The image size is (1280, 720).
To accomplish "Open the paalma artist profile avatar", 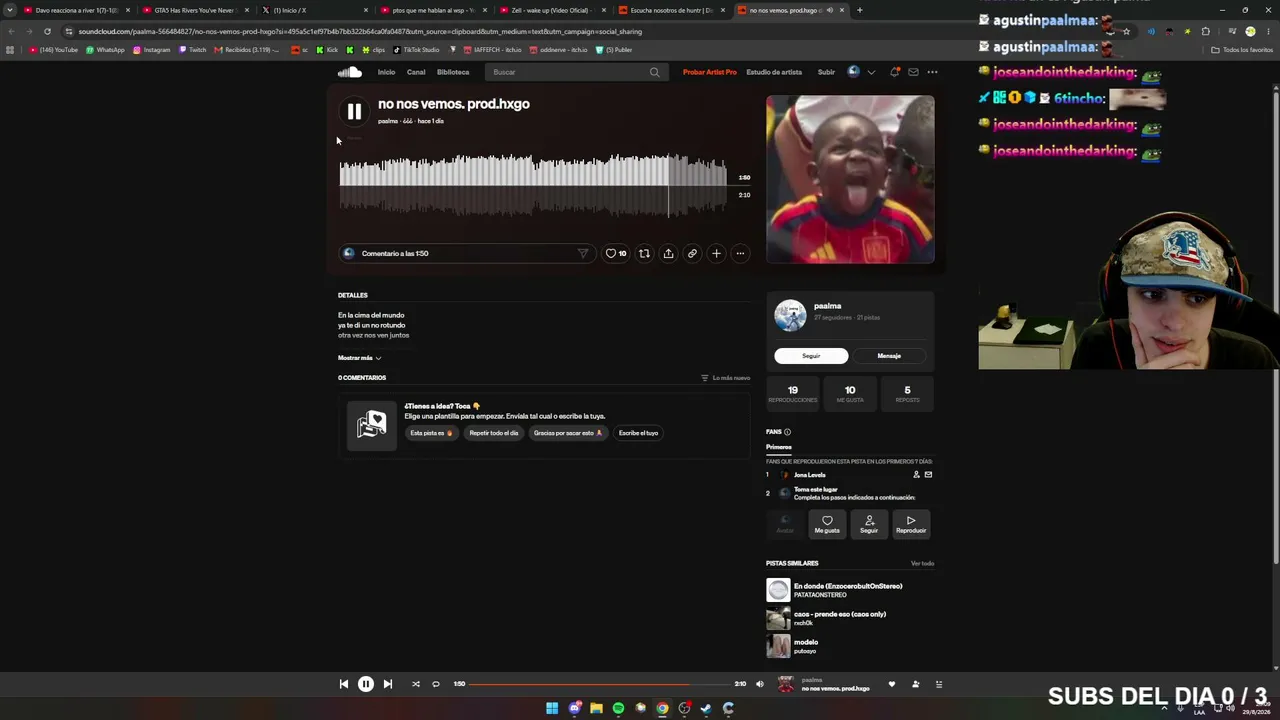I will point(790,316).
